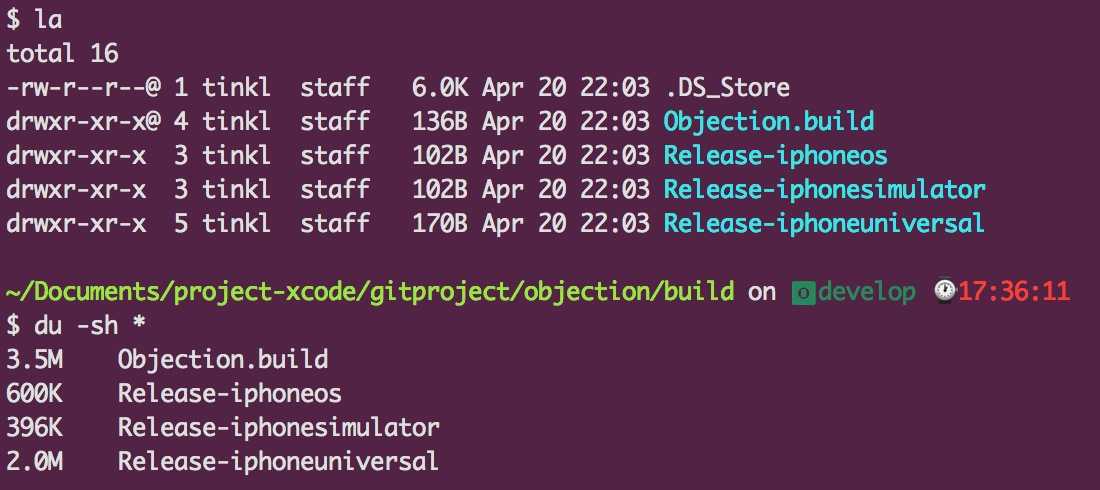This screenshot has height=490, width=1100.
Task: Click the green git branch icon
Action: coord(803,292)
